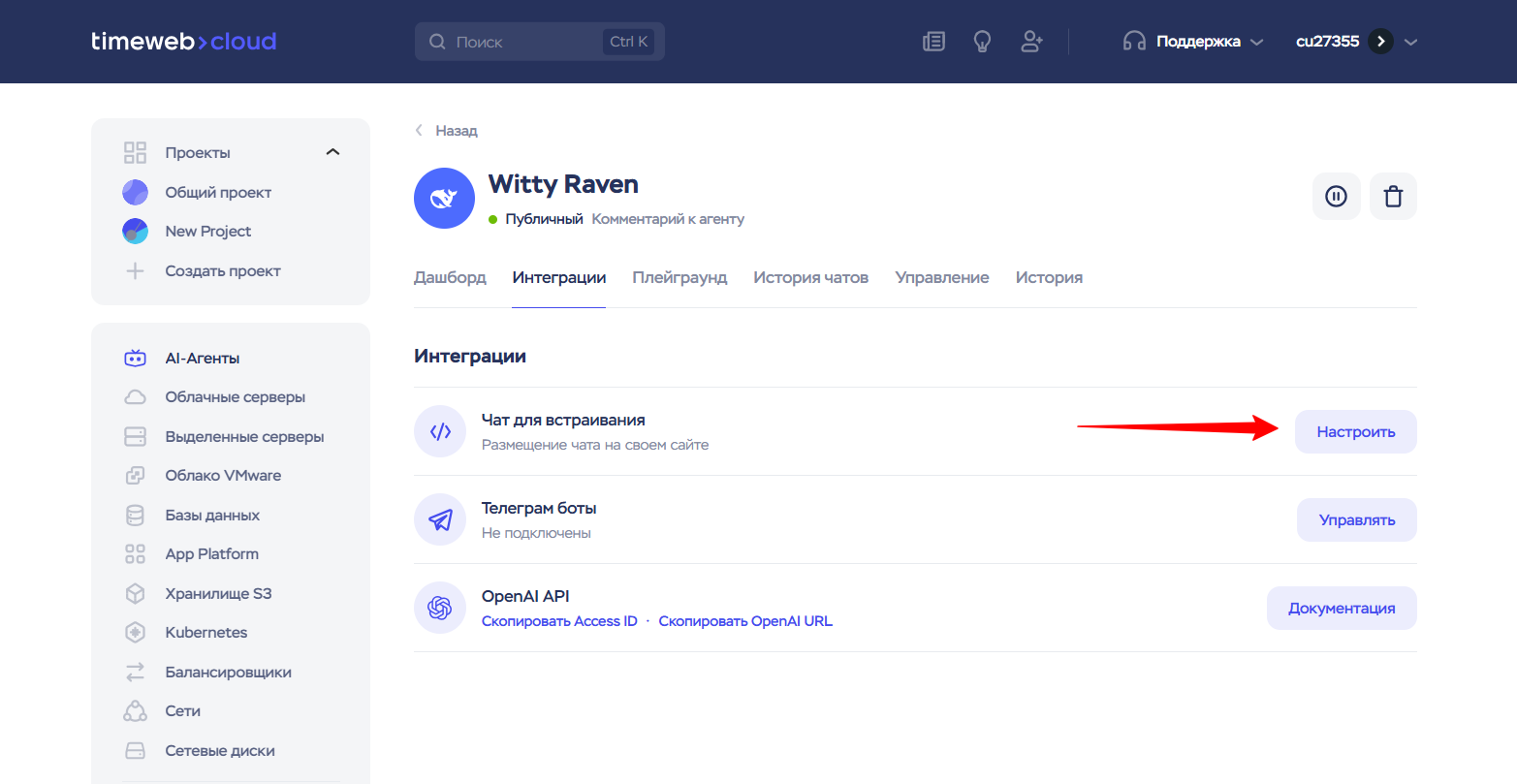Switch to the История чатов tab

click(810, 278)
